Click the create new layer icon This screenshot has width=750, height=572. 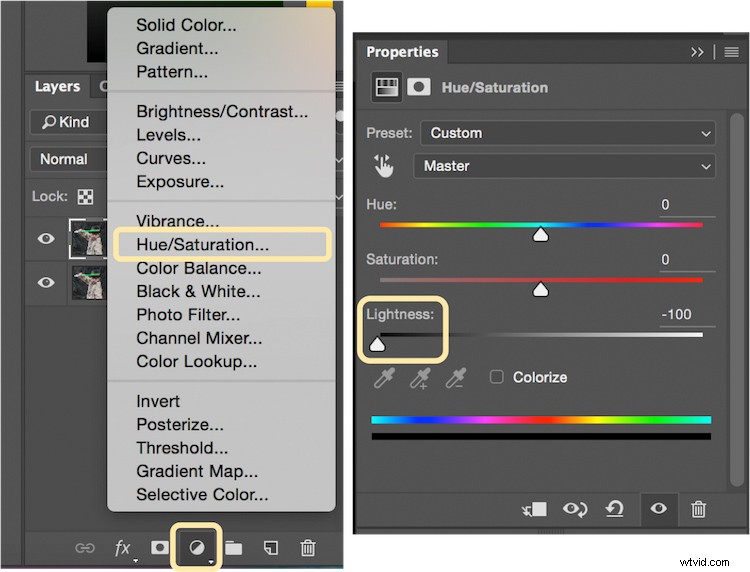(270, 547)
